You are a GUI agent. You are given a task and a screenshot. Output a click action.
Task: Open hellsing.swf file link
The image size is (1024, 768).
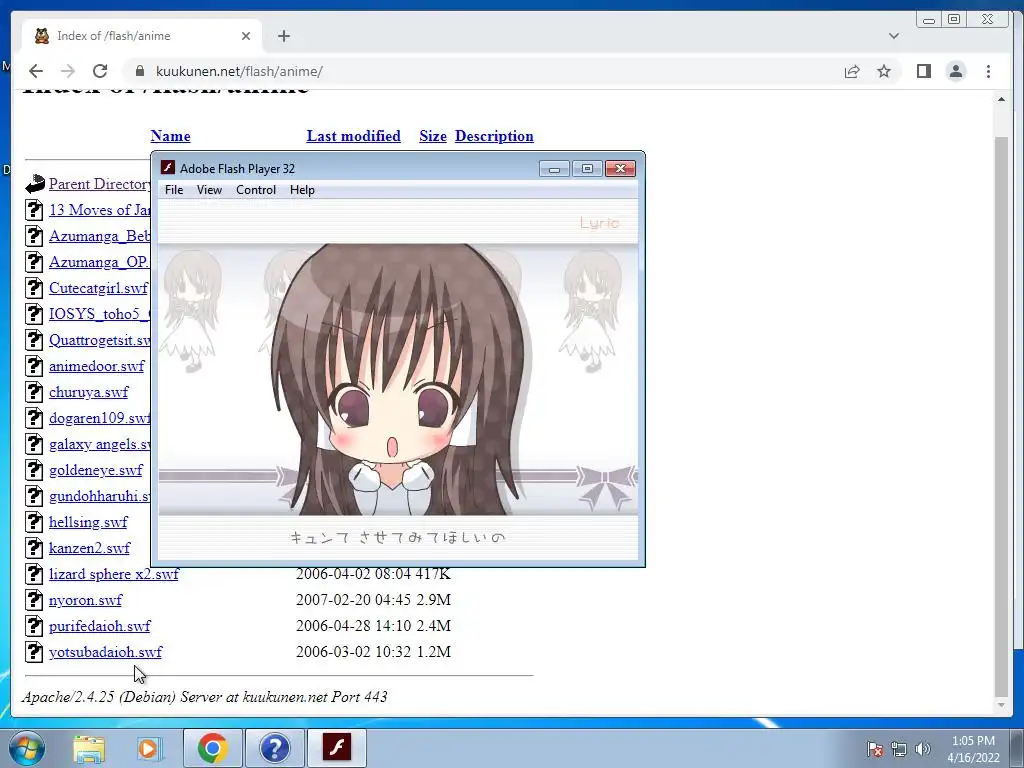[x=88, y=522]
